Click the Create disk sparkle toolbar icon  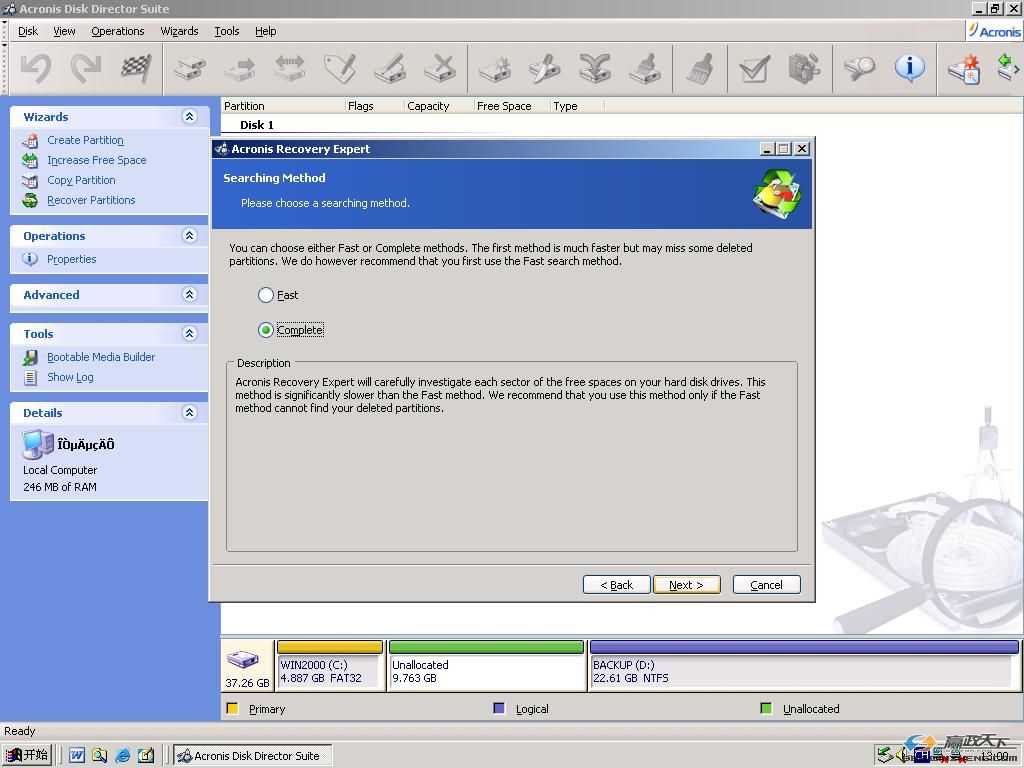click(x=494, y=68)
